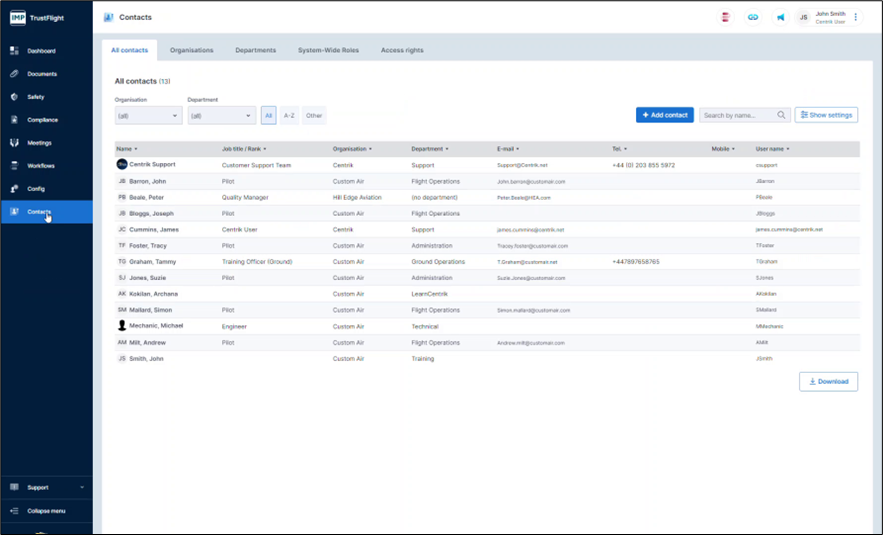
Task: Open the Dashboard sidebar icon
Action: tap(14, 51)
